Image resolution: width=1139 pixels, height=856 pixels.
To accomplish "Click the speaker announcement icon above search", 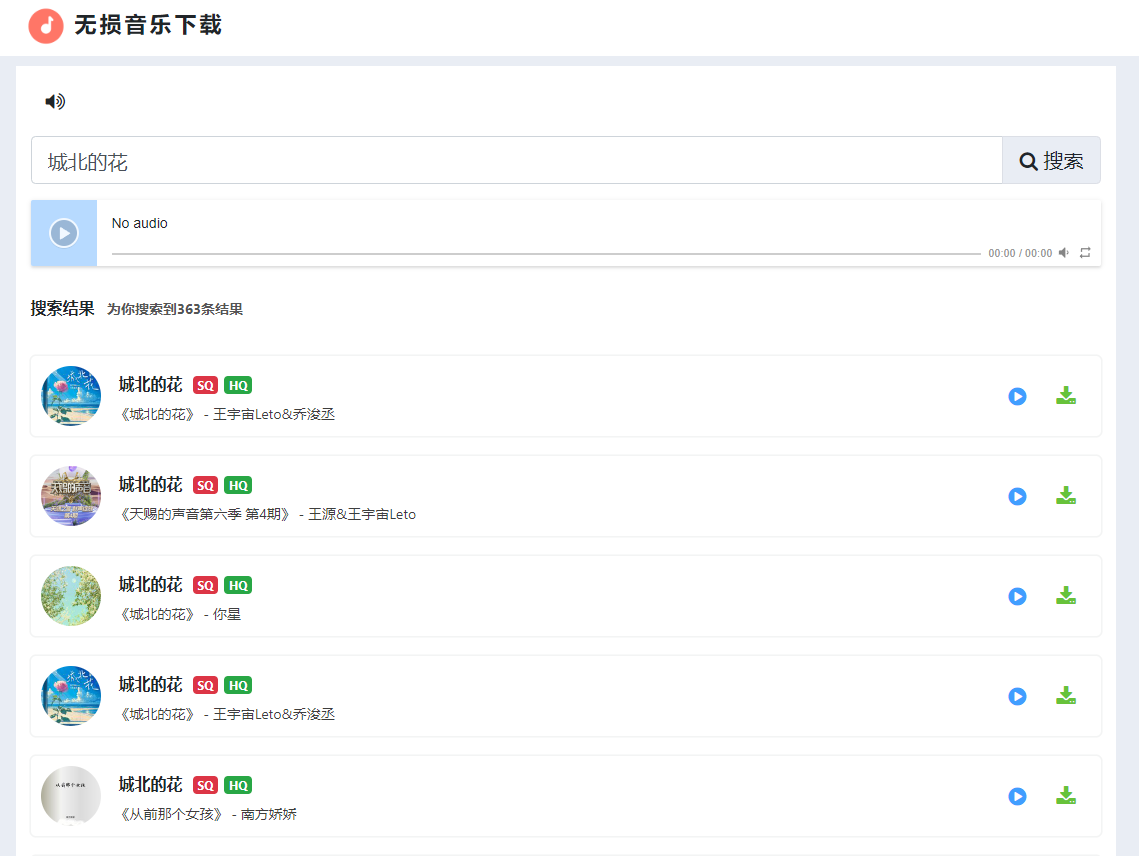I will (55, 101).
